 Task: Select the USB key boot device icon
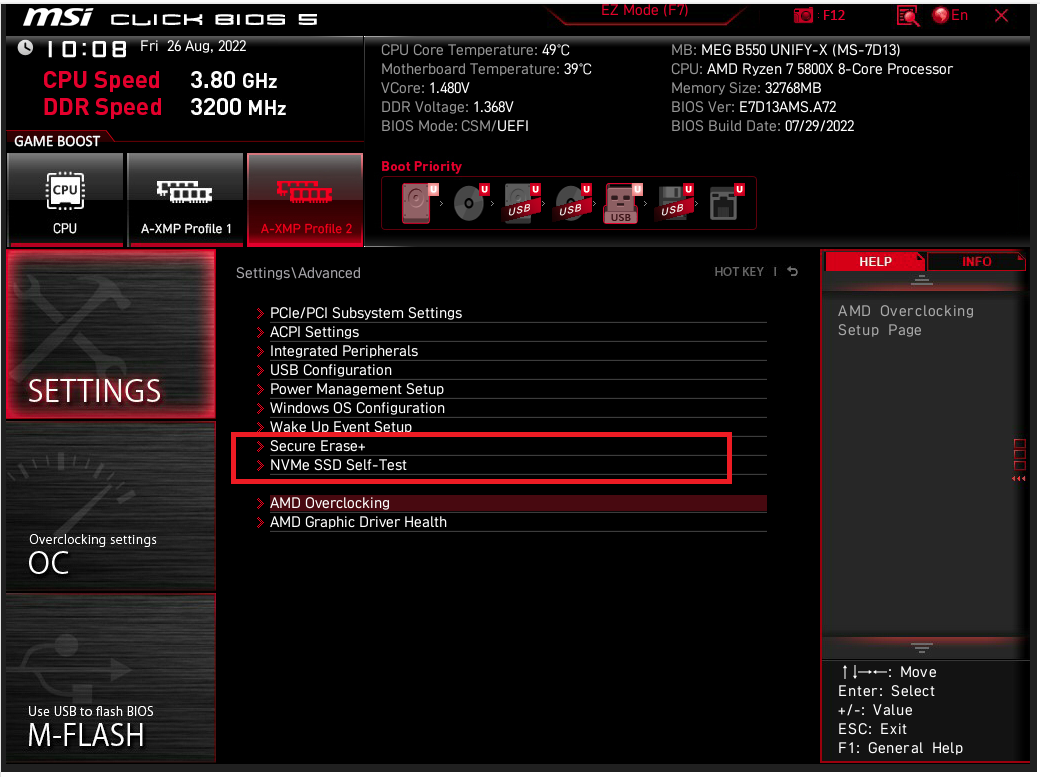point(622,203)
